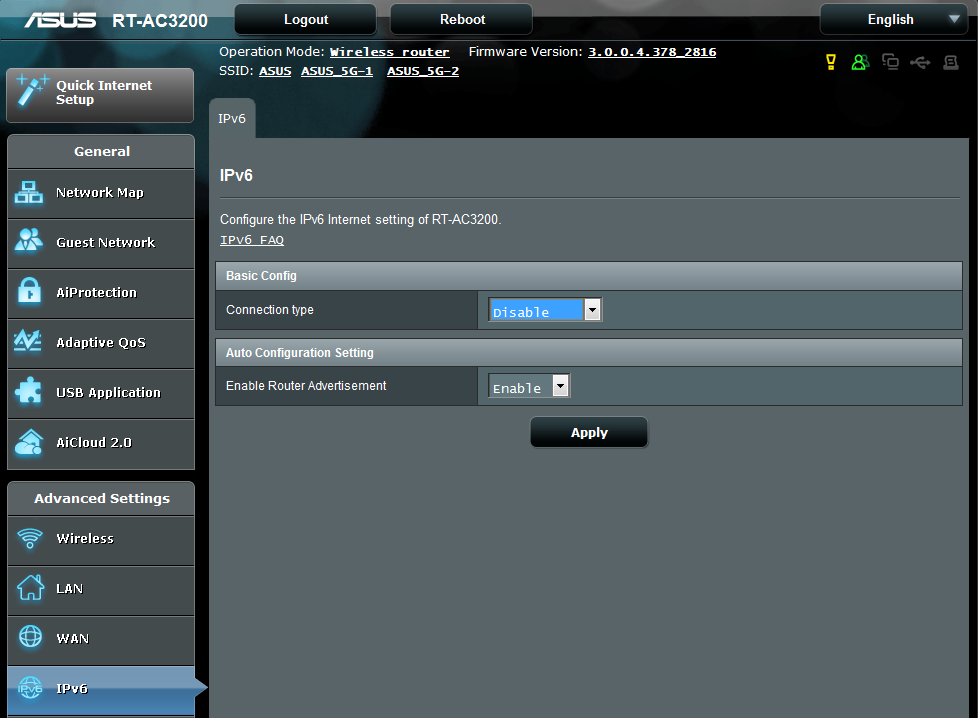Open the USB Application section
This screenshot has height=718, width=978.
pos(101,393)
